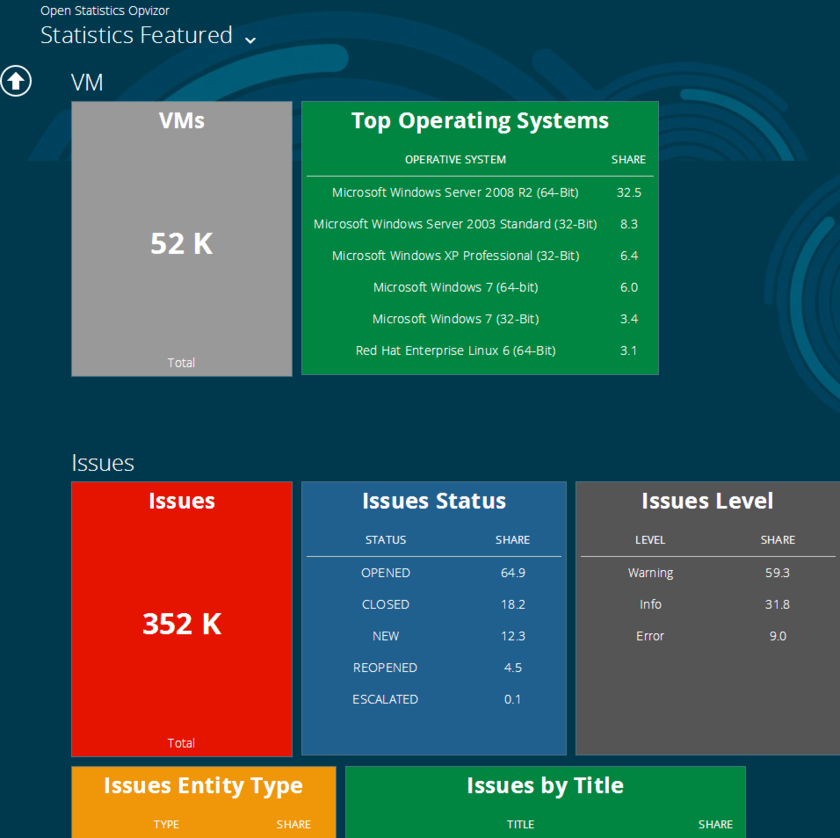Select Microsoft Windows 7 (32-Bit) row
Image resolution: width=840 pixels, height=838 pixels.
tap(455, 319)
